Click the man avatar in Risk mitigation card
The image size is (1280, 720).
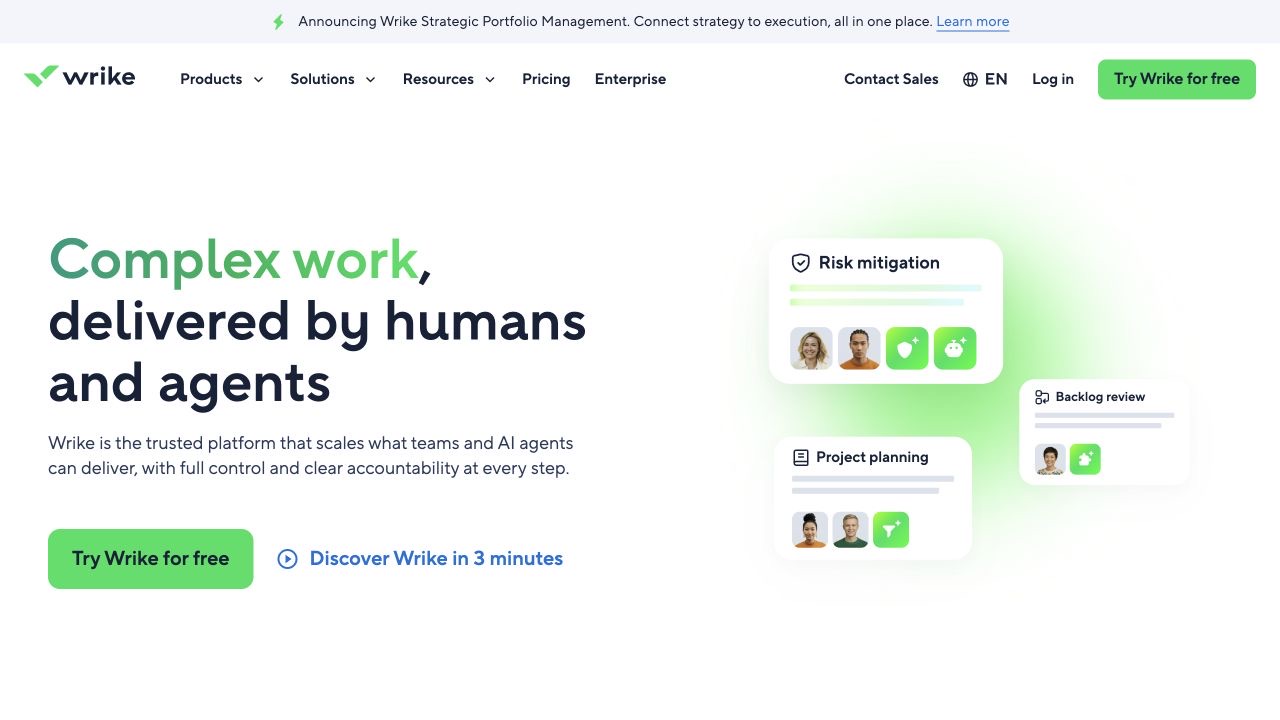(x=859, y=349)
